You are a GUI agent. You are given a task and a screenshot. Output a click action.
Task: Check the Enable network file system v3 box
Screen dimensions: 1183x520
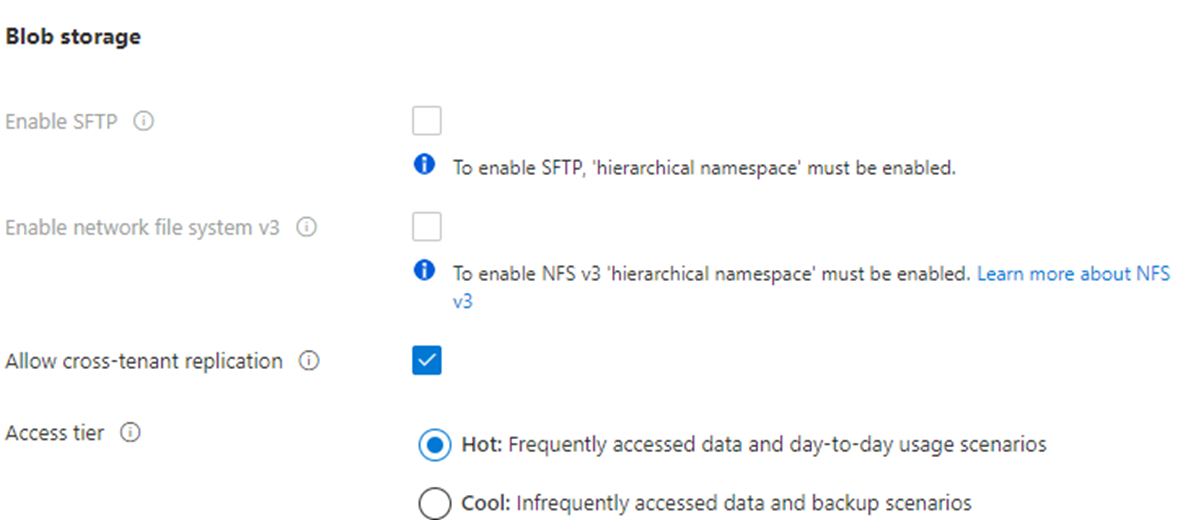pyautogui.click(x=427, y=227)
